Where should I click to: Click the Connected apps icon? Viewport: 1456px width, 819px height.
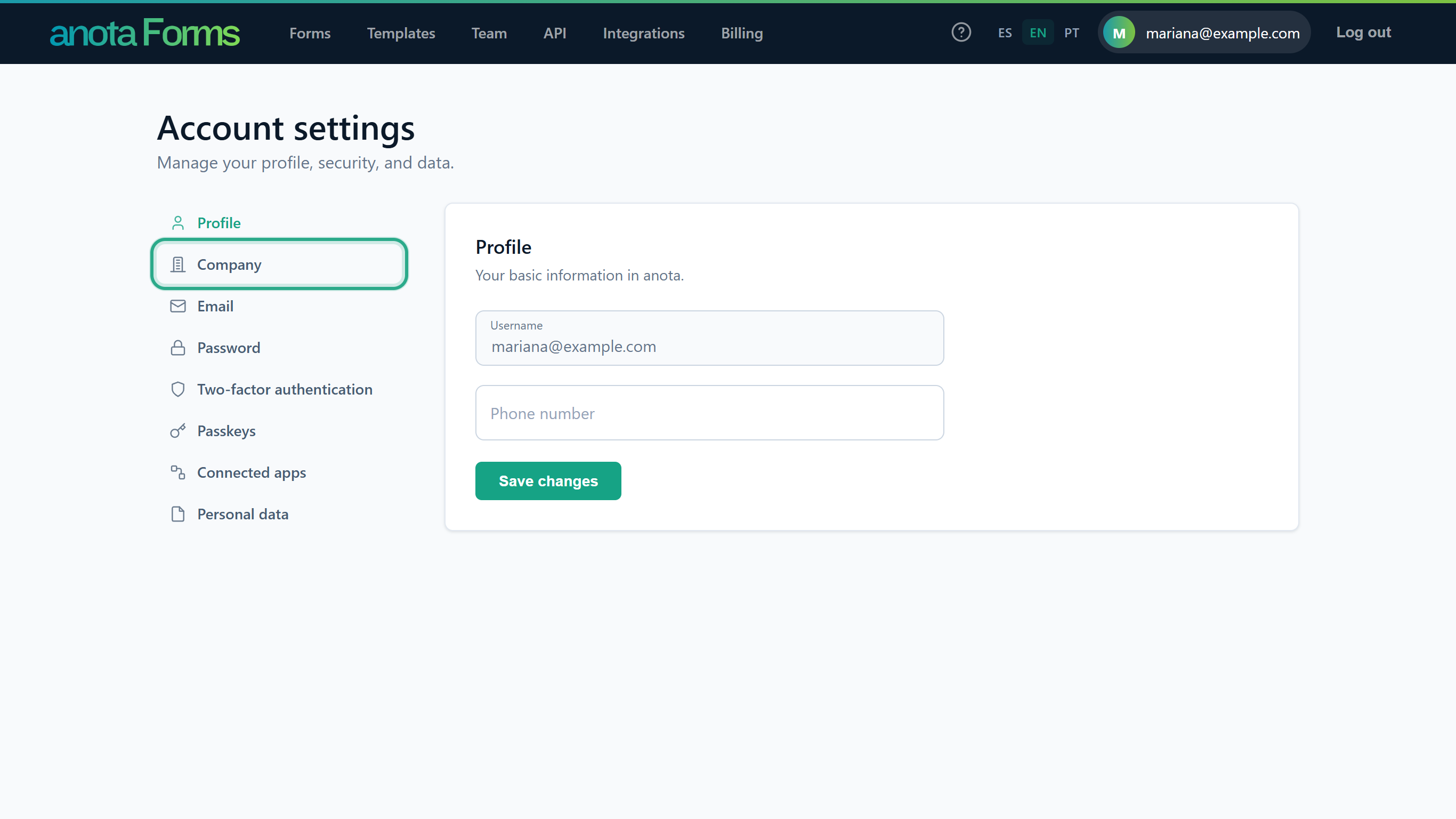pyautogui.click(x=178, y=472)
